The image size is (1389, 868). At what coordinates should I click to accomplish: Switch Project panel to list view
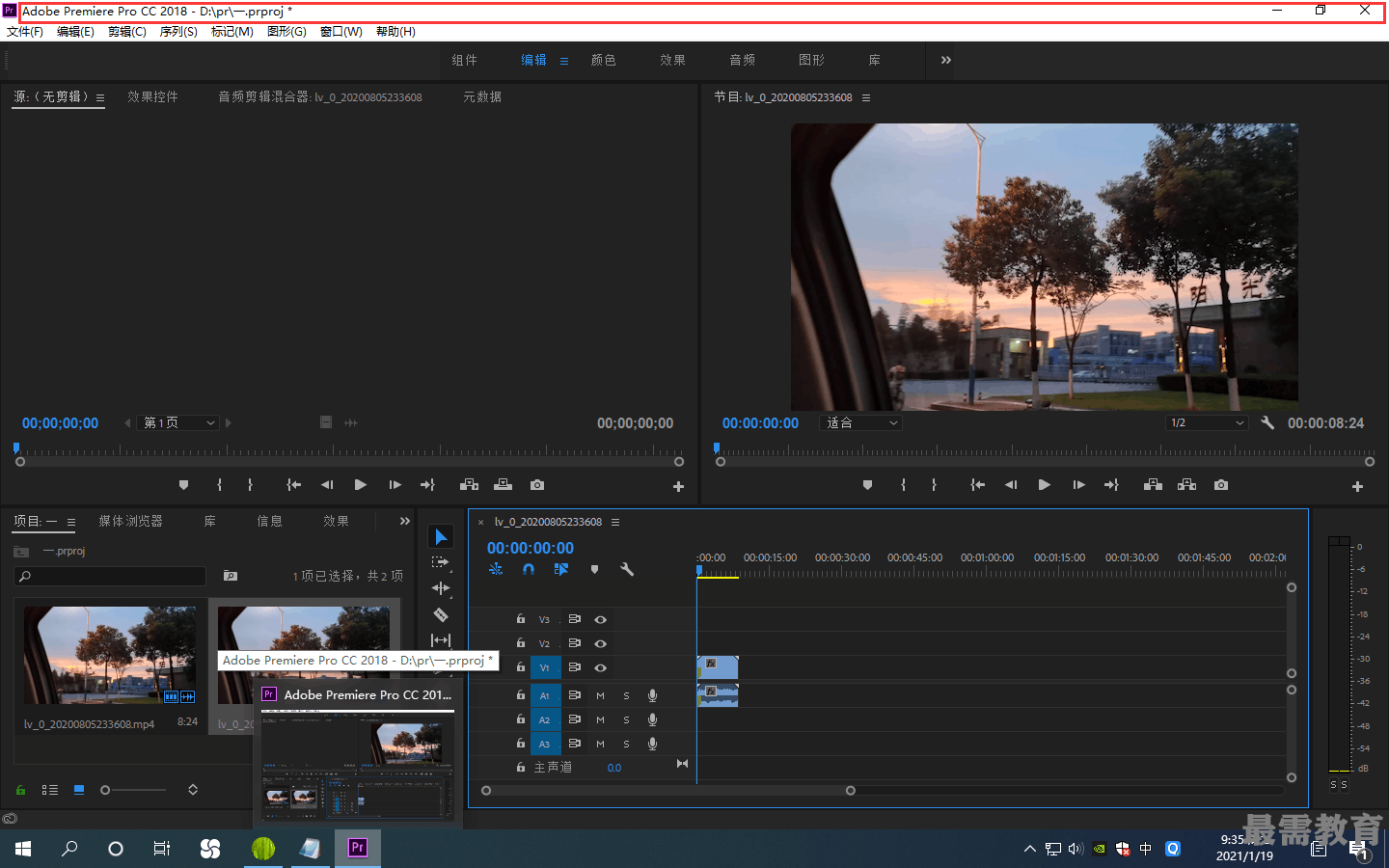coord(50,790)
